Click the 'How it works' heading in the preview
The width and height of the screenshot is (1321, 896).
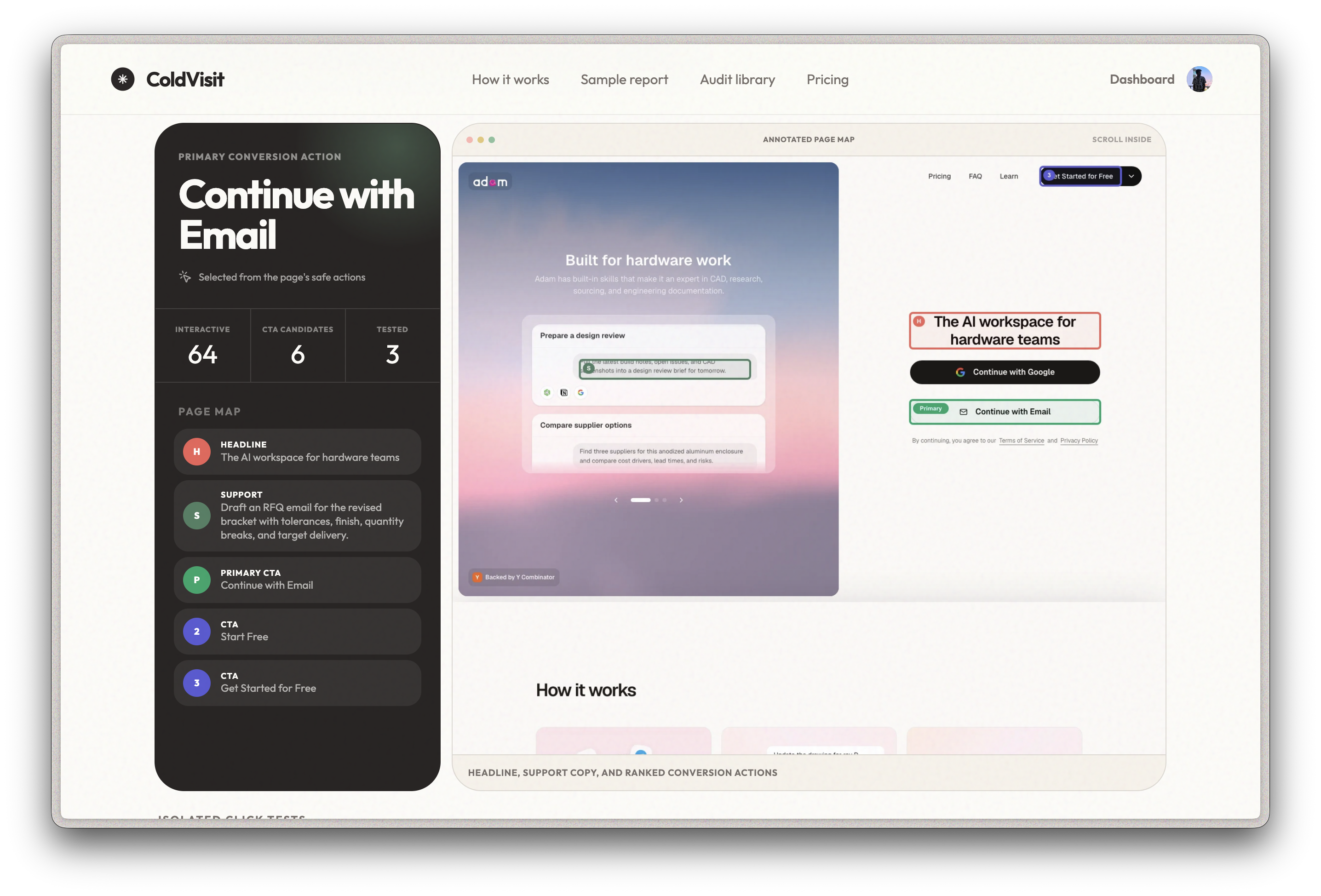586,689
